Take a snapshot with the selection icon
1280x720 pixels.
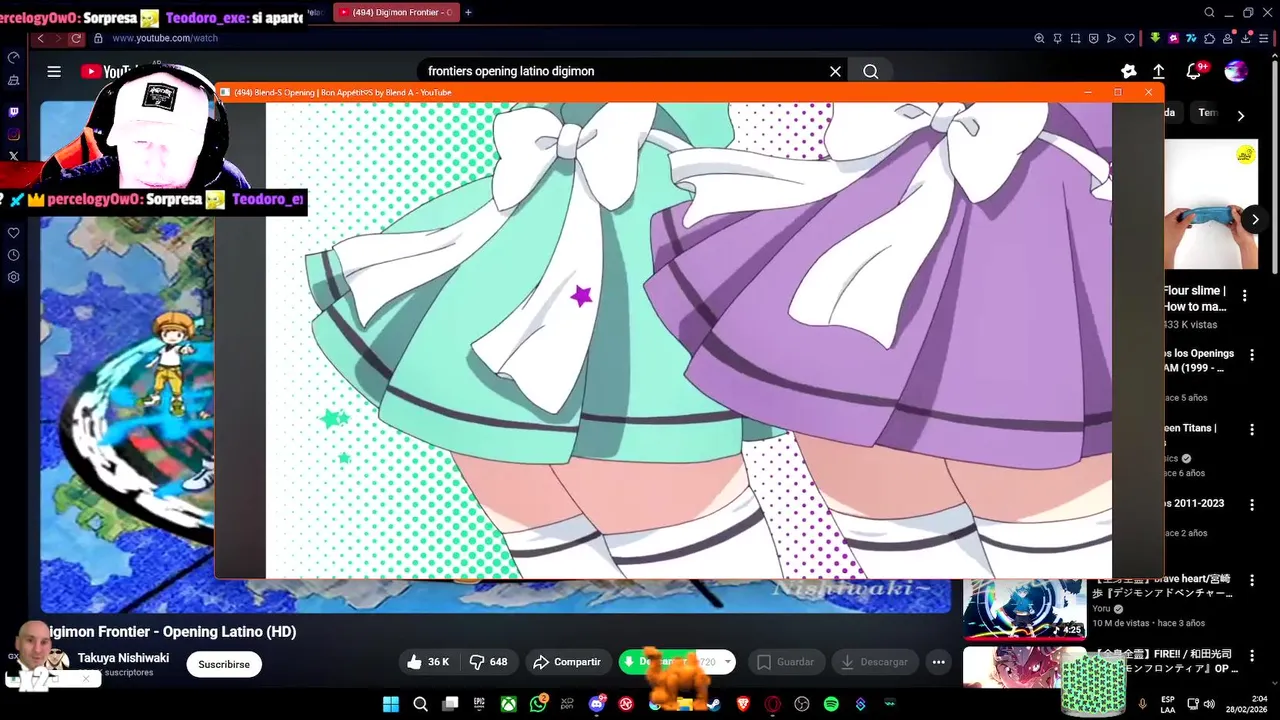pos(1075,38)
